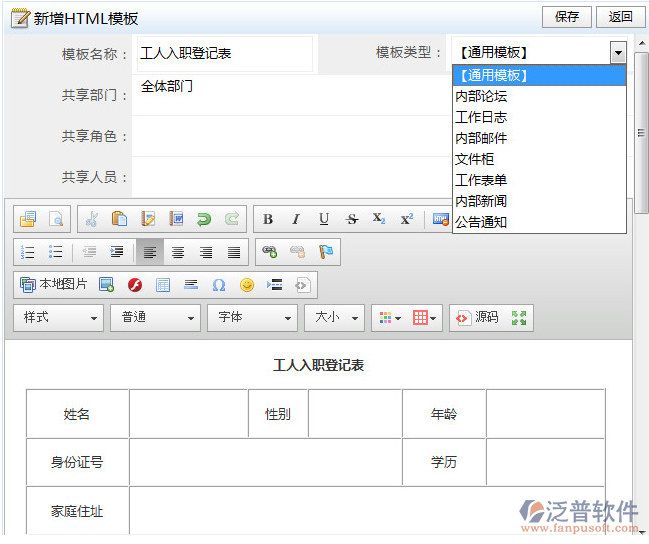Insert a smiley emoticon
The image size is (649, 544).
coord(247,285)
